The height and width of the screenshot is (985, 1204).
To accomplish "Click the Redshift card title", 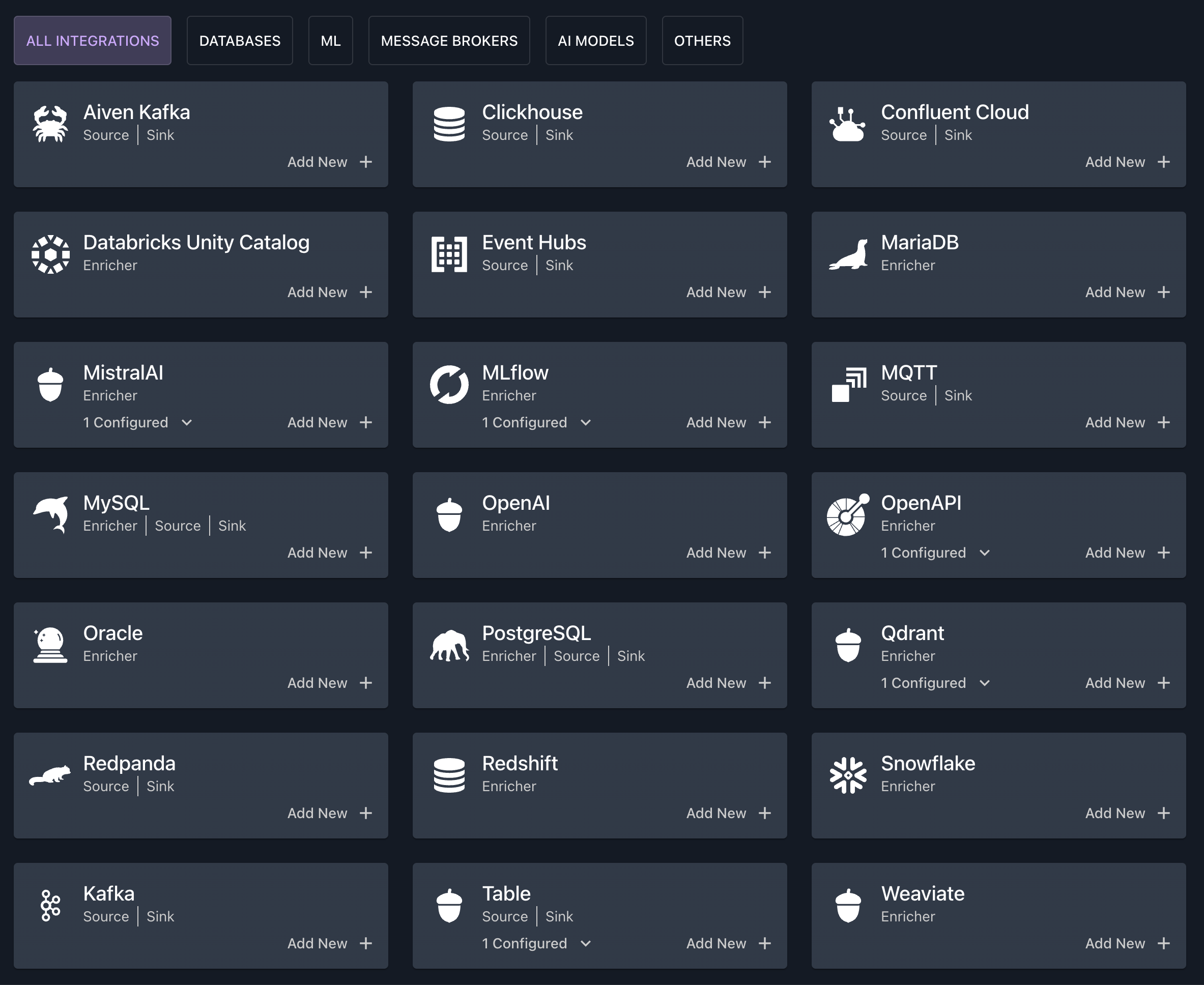I will [520, 764].
